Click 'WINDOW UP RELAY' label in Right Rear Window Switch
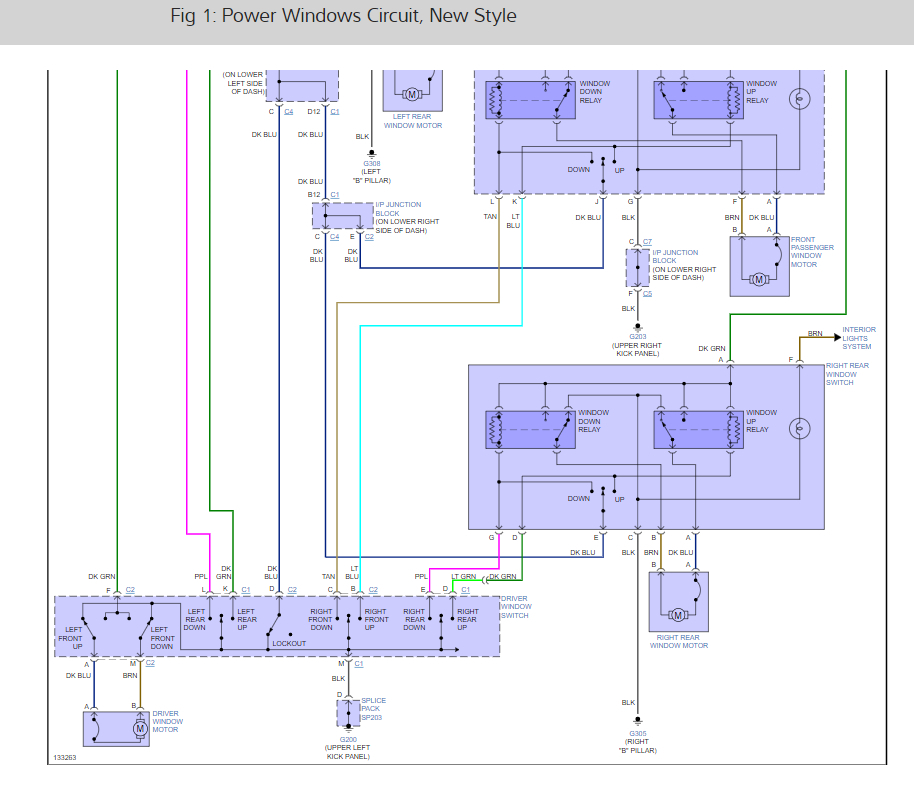The image size is (914, 788). 761,421
